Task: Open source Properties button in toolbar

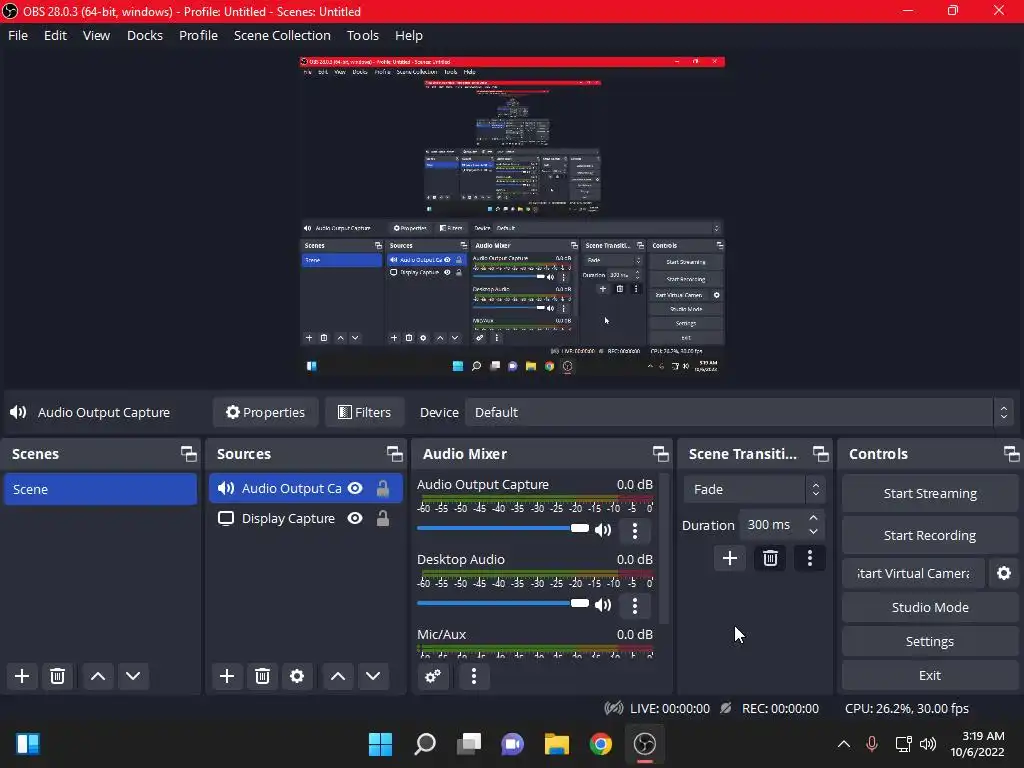Action: [x=266, y=413]
